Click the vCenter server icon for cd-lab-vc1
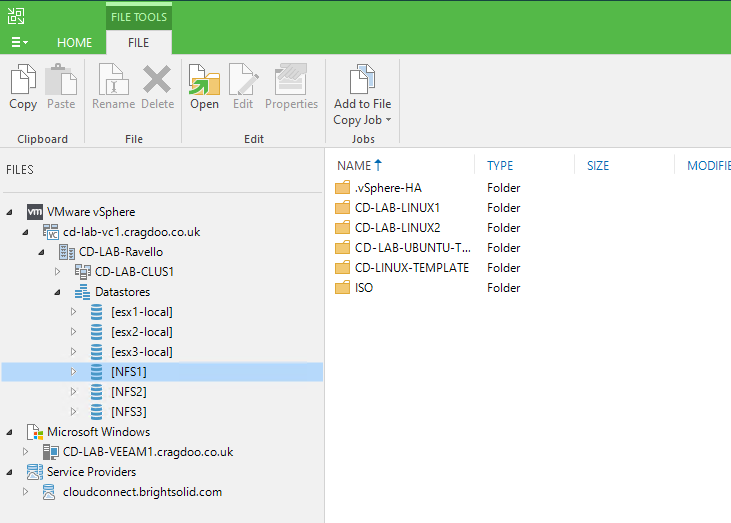This screenshot has height=523, width=731. coord(51,232)
